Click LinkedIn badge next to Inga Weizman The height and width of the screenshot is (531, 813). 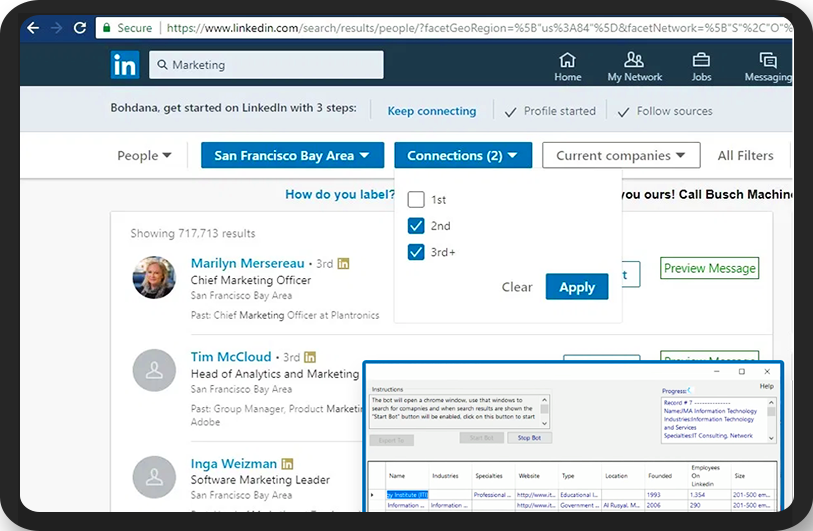coord(287,464)
